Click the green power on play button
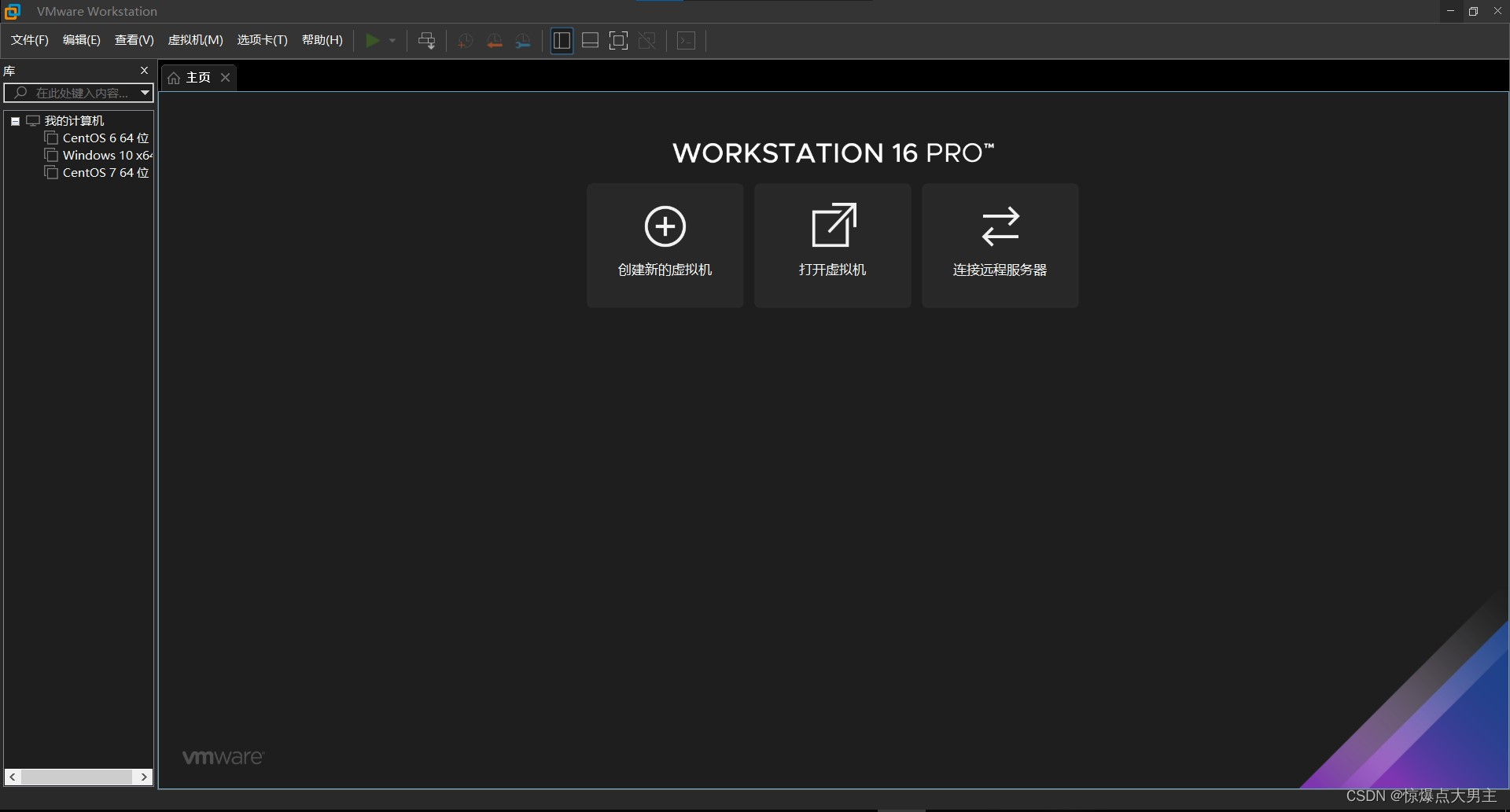 pyautogui.click(x=373, y=41)
